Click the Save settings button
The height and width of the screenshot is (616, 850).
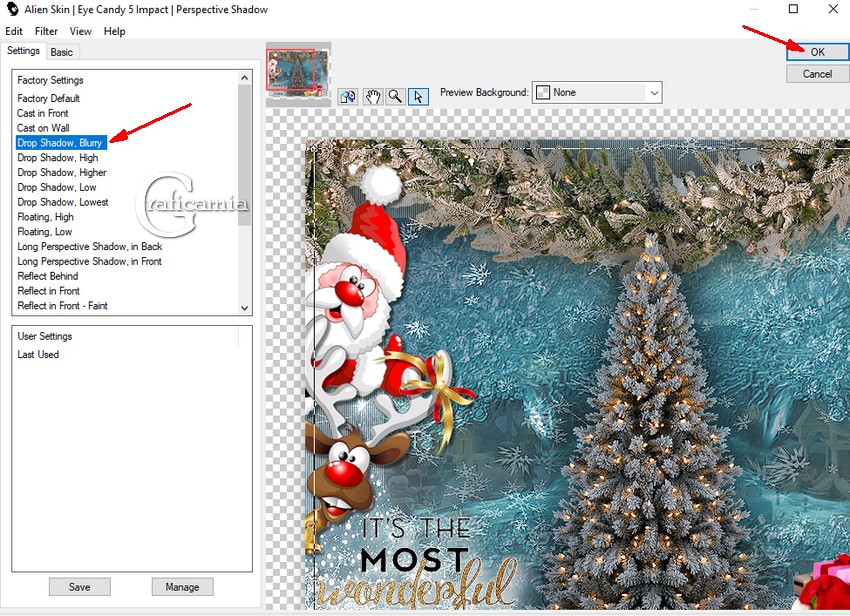(80, 587)
